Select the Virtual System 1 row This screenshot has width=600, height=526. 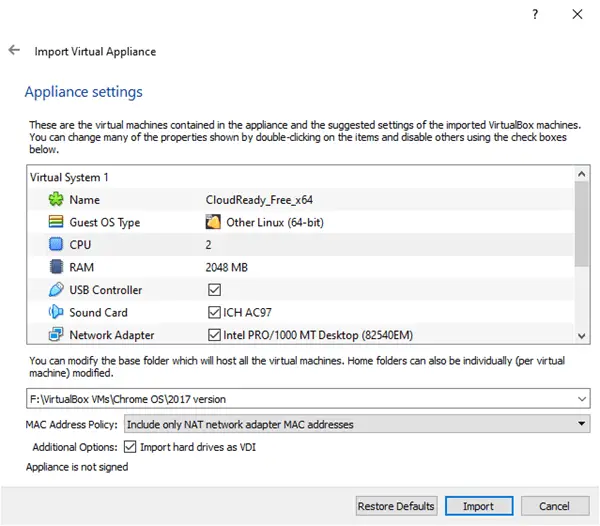click(300, 177)
